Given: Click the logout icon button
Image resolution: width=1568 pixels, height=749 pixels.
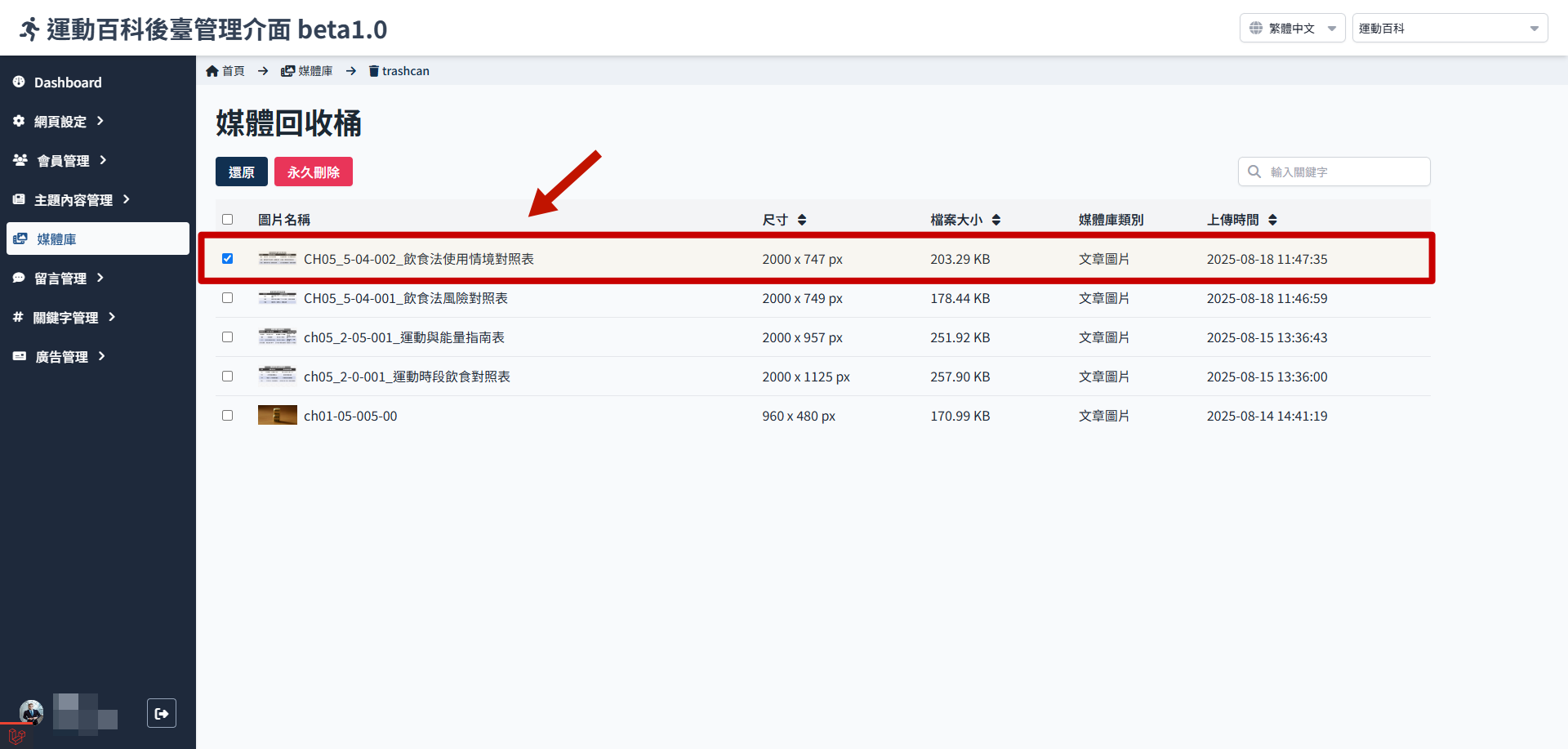Looking at the screenshot, I should coord(162,713).
